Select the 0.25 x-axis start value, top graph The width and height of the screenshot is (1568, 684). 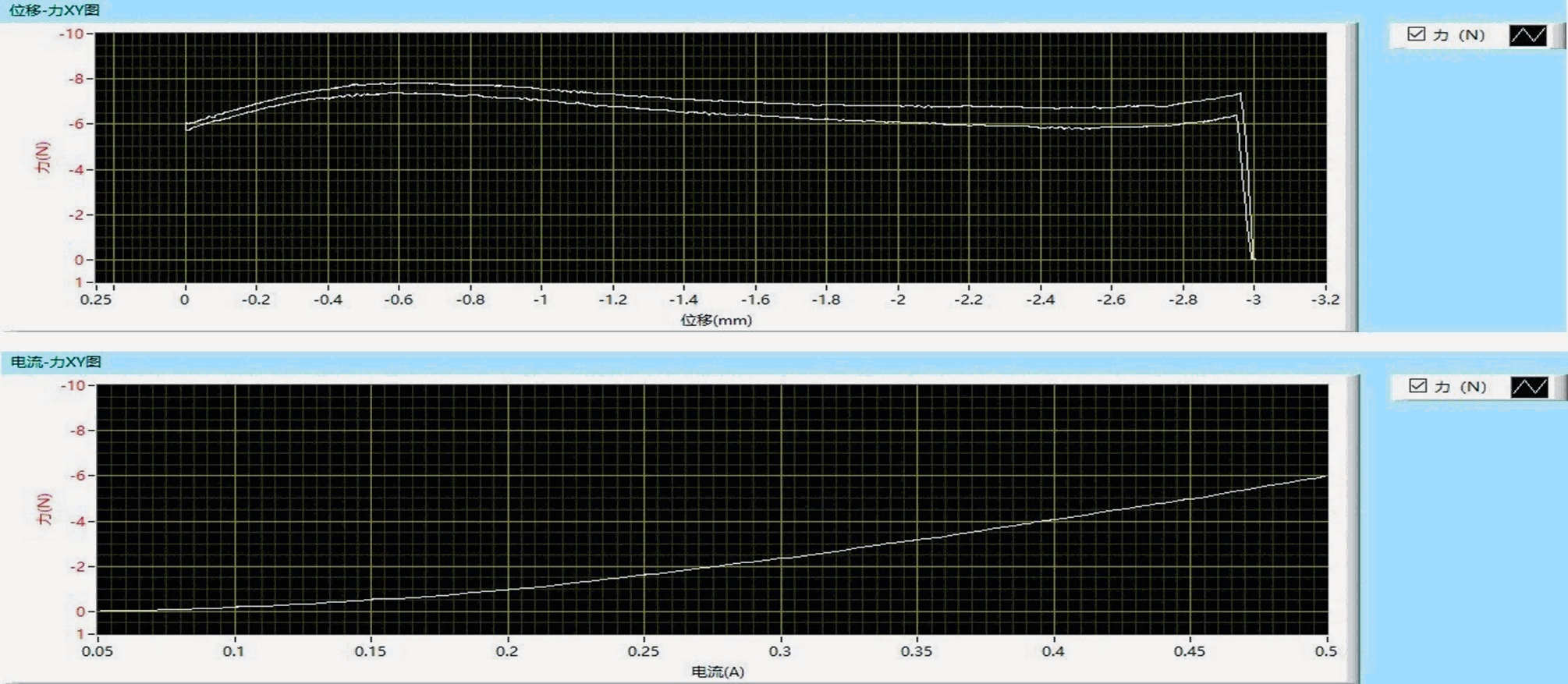click(x=96, y=299)
